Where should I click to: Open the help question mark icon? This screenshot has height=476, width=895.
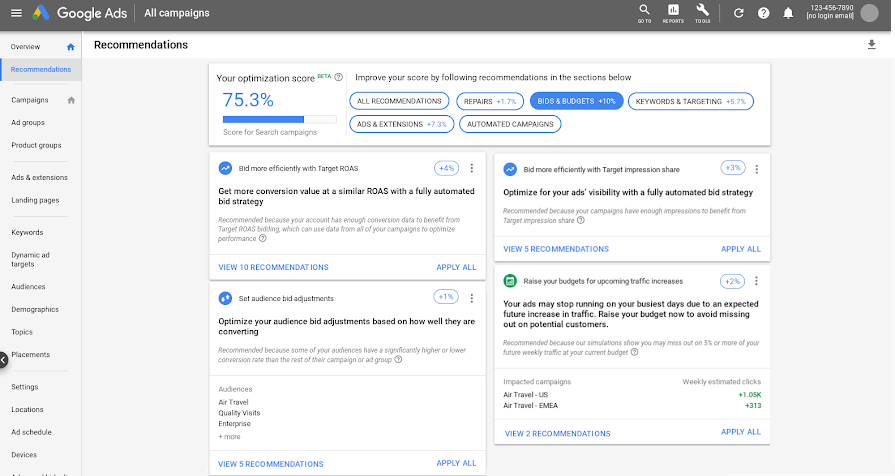pyautogui.click(x=764, y=13)
